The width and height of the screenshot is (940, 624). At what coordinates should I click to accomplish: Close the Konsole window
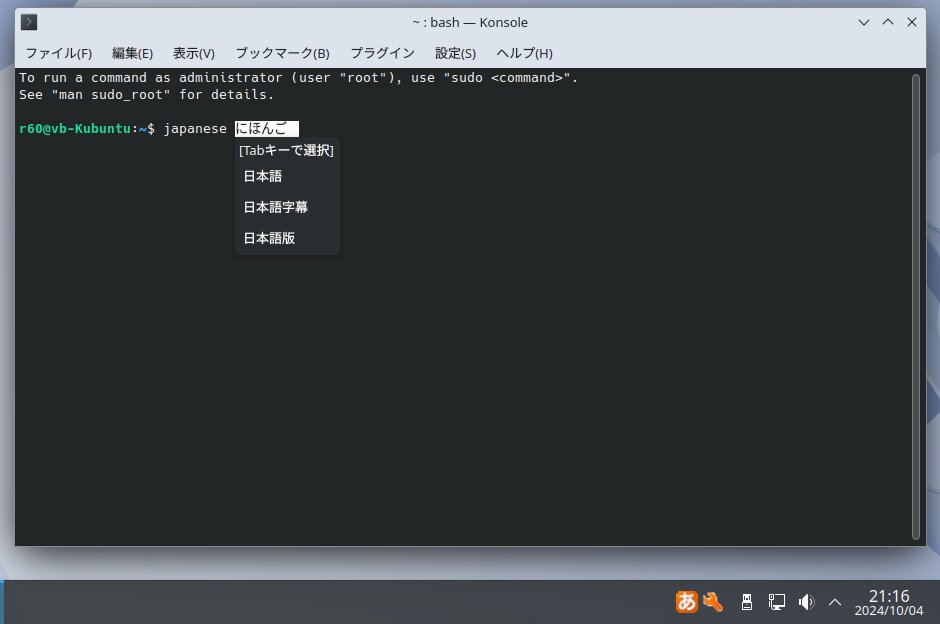tap(910, 22)
